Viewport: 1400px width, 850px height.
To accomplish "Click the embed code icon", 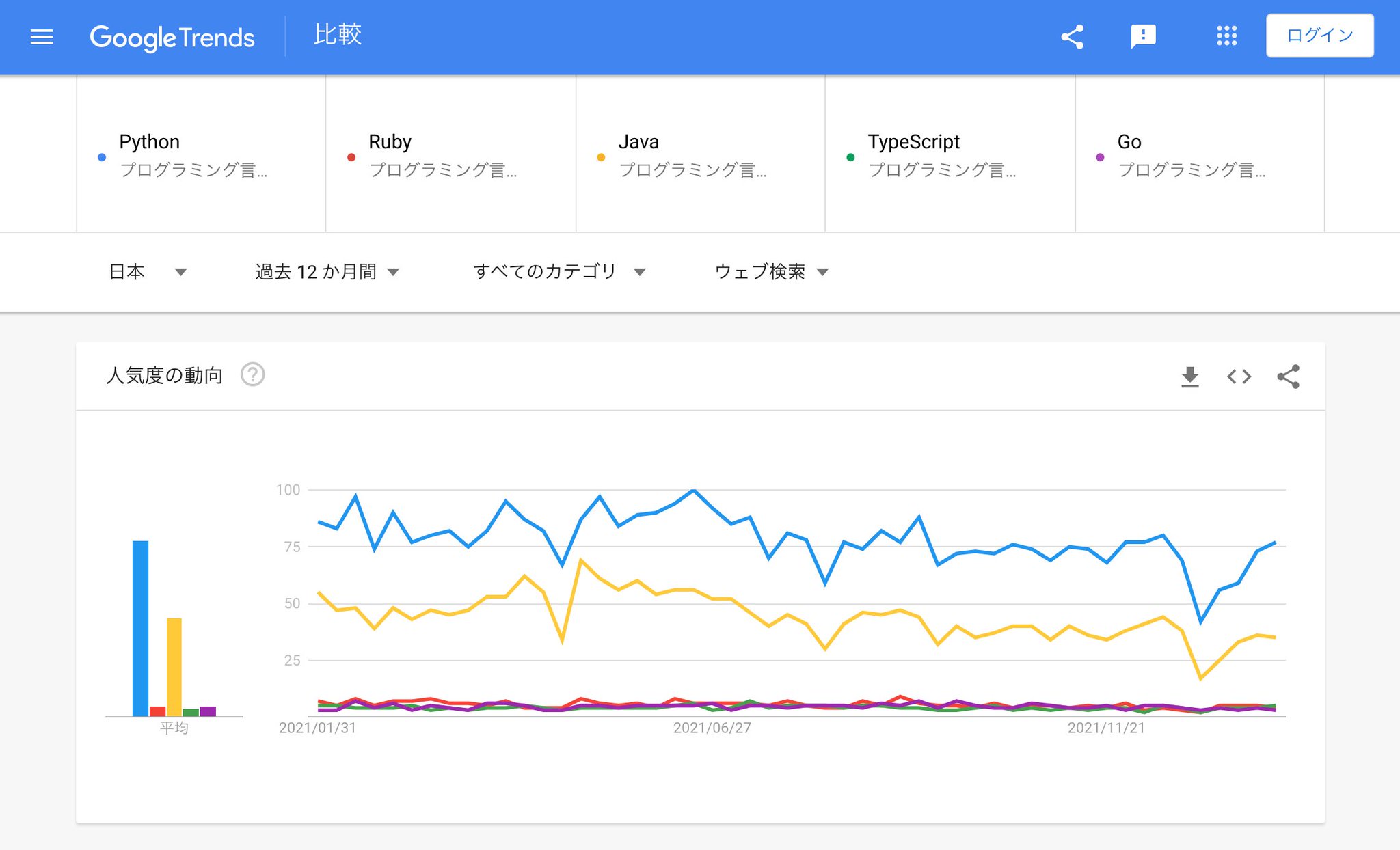I will click(1239, 376).
